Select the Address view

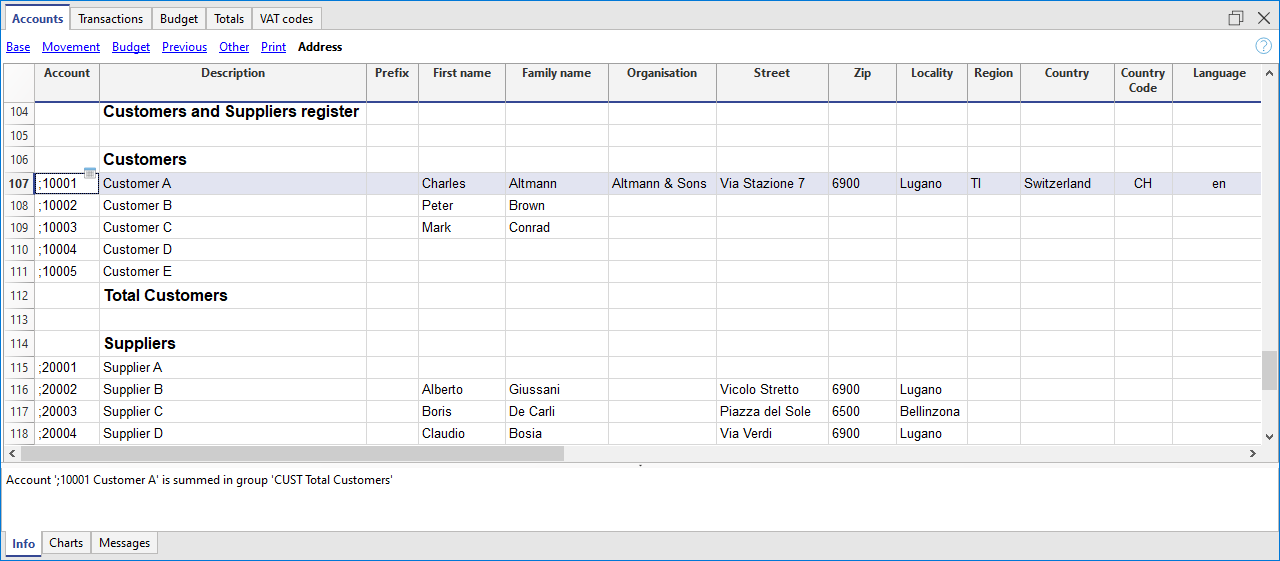click(320, 47)
